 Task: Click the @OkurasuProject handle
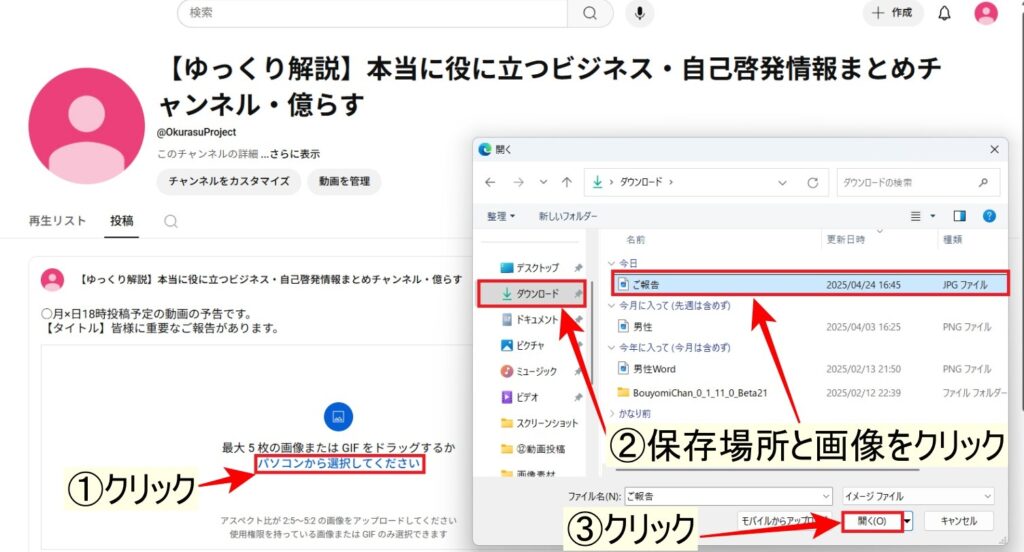pos(196,132)
